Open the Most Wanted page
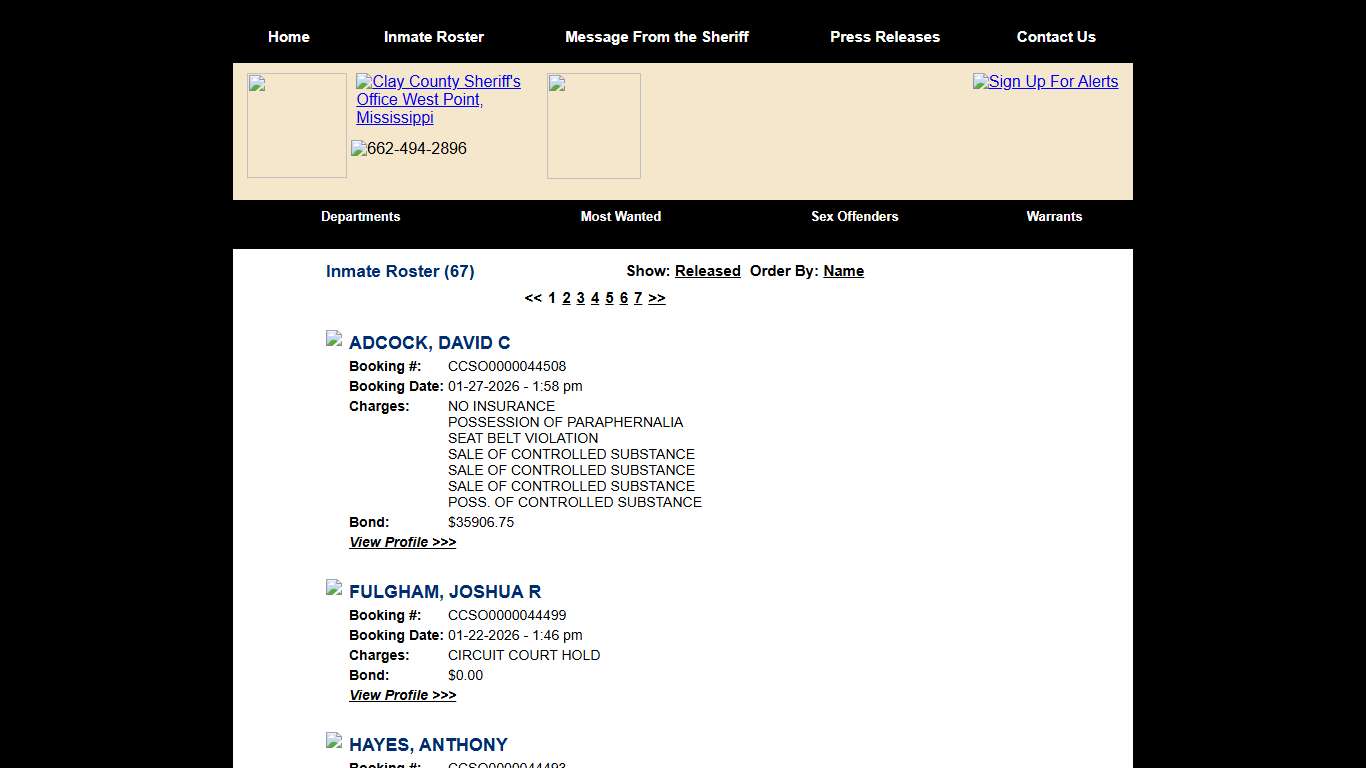The image size is (1366, 768). pos(621,217)
